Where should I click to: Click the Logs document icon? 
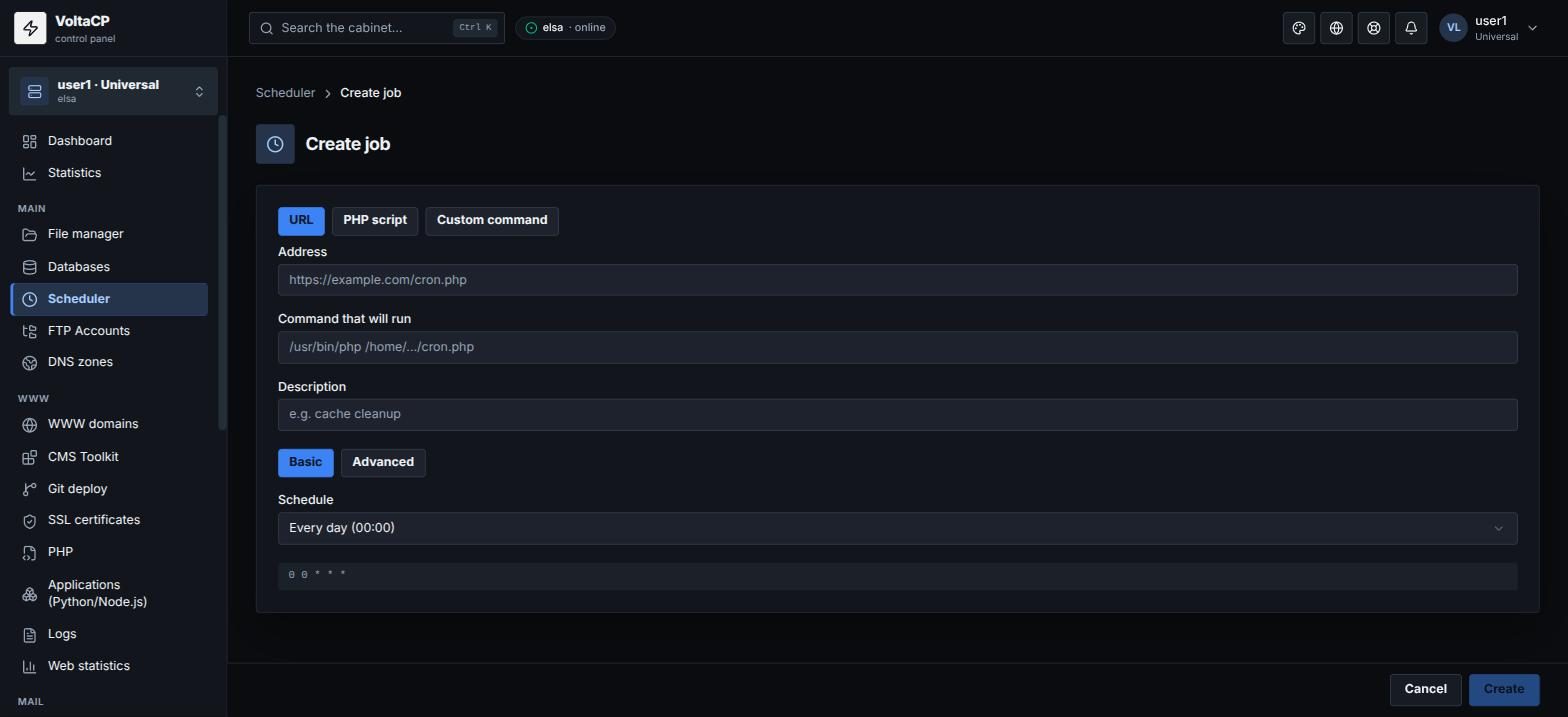(x=30, y=634)
